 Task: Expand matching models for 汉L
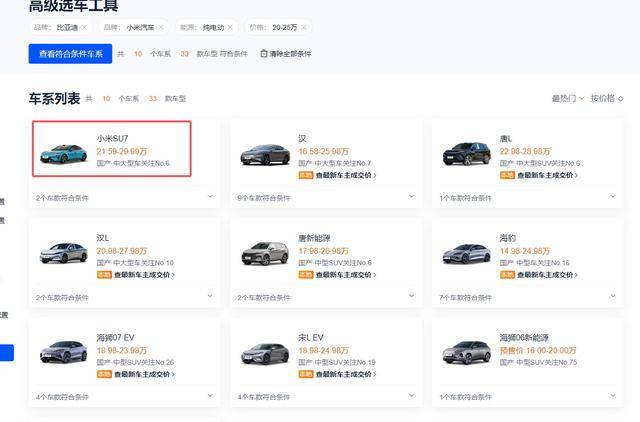210,296
